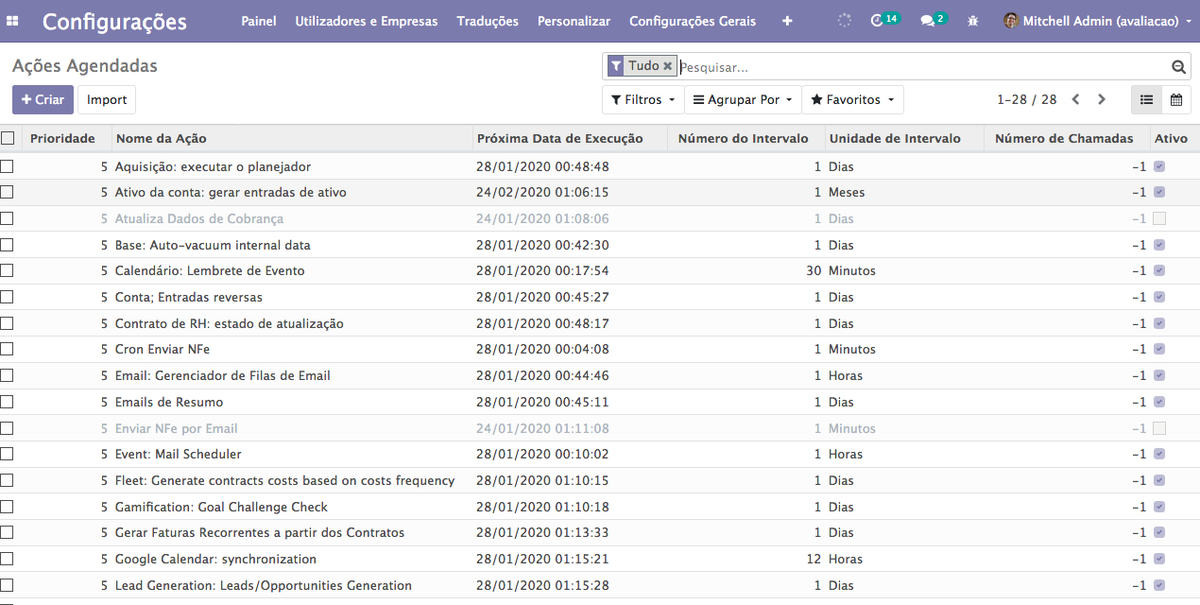Open Configurações Gerais menu
1200x605 pixels.
pyautogui.click(x=693, y=21)
